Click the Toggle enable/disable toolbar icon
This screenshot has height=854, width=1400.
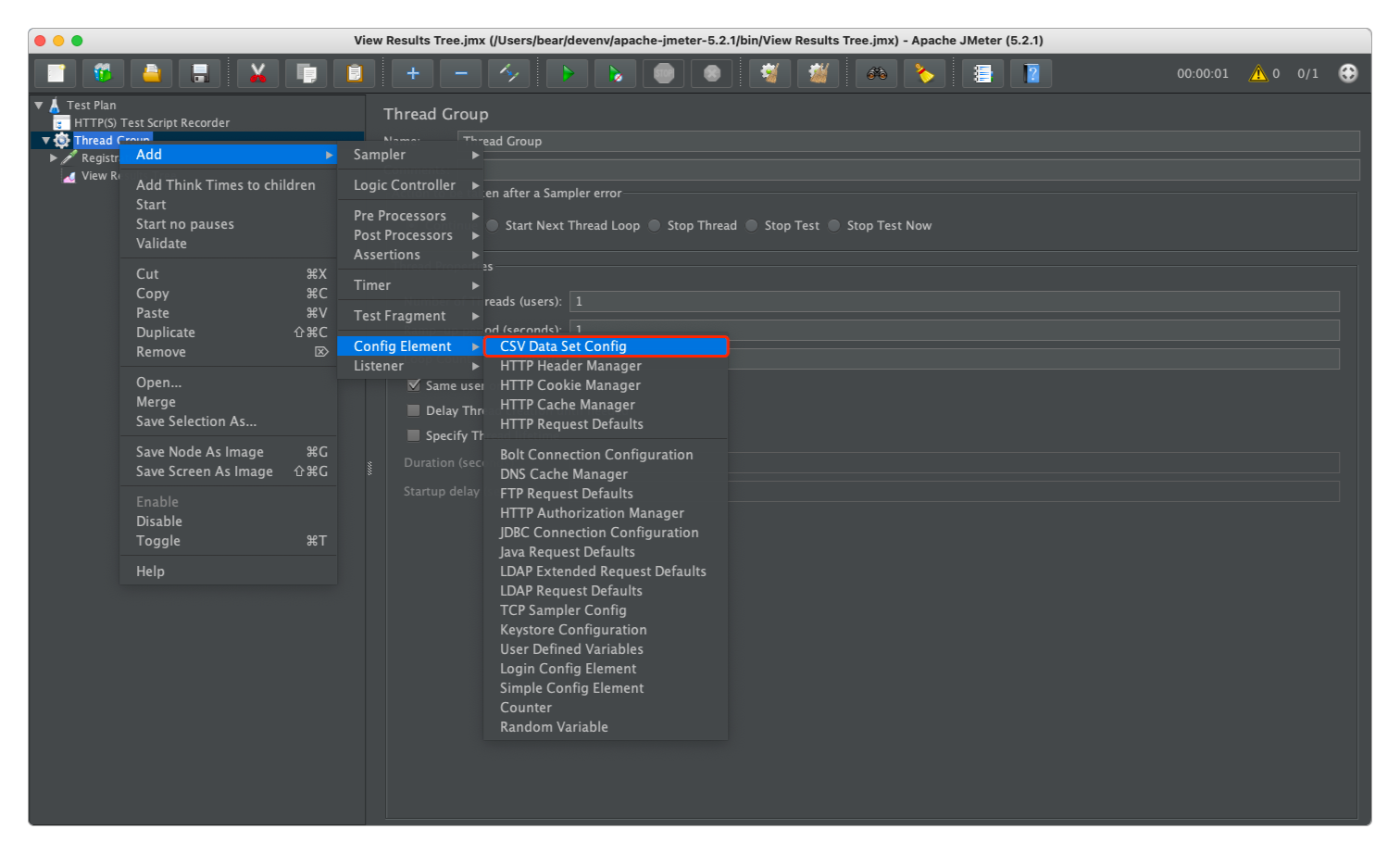(509, 73)
